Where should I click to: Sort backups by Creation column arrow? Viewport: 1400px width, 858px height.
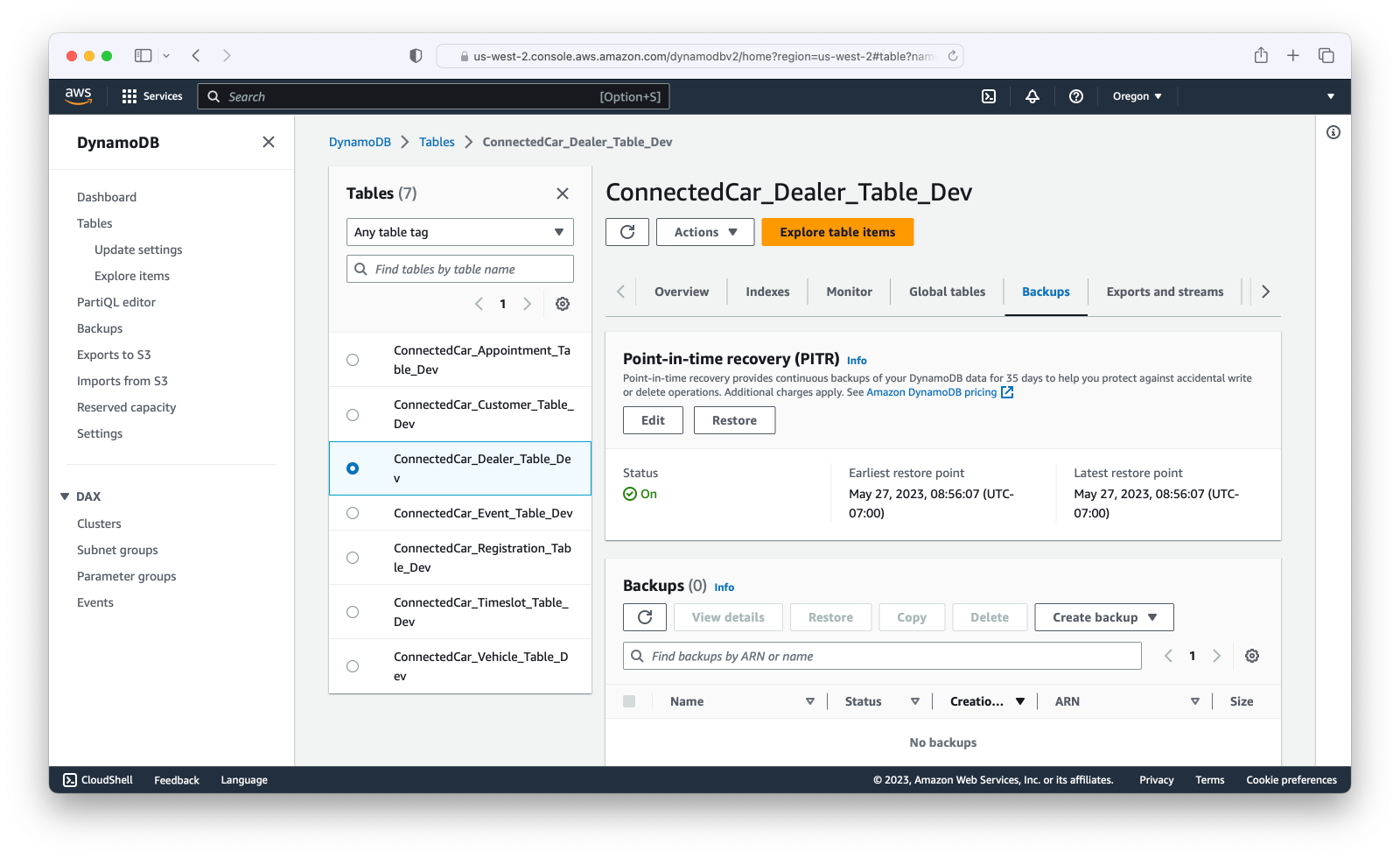click(x=1020, y=701)
